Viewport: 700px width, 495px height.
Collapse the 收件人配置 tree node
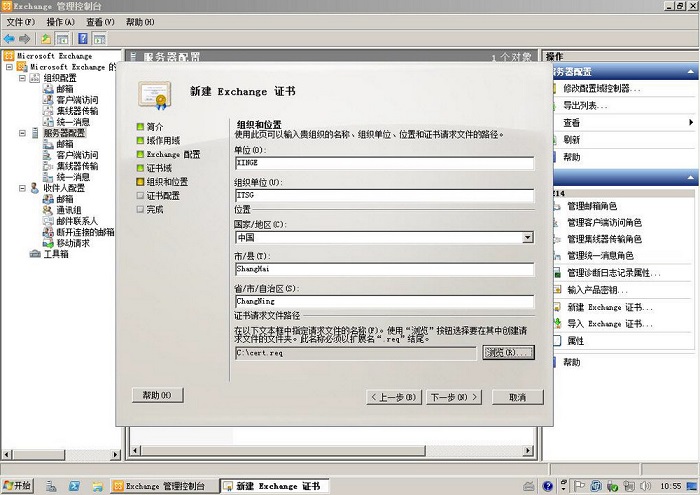[21, 188]
